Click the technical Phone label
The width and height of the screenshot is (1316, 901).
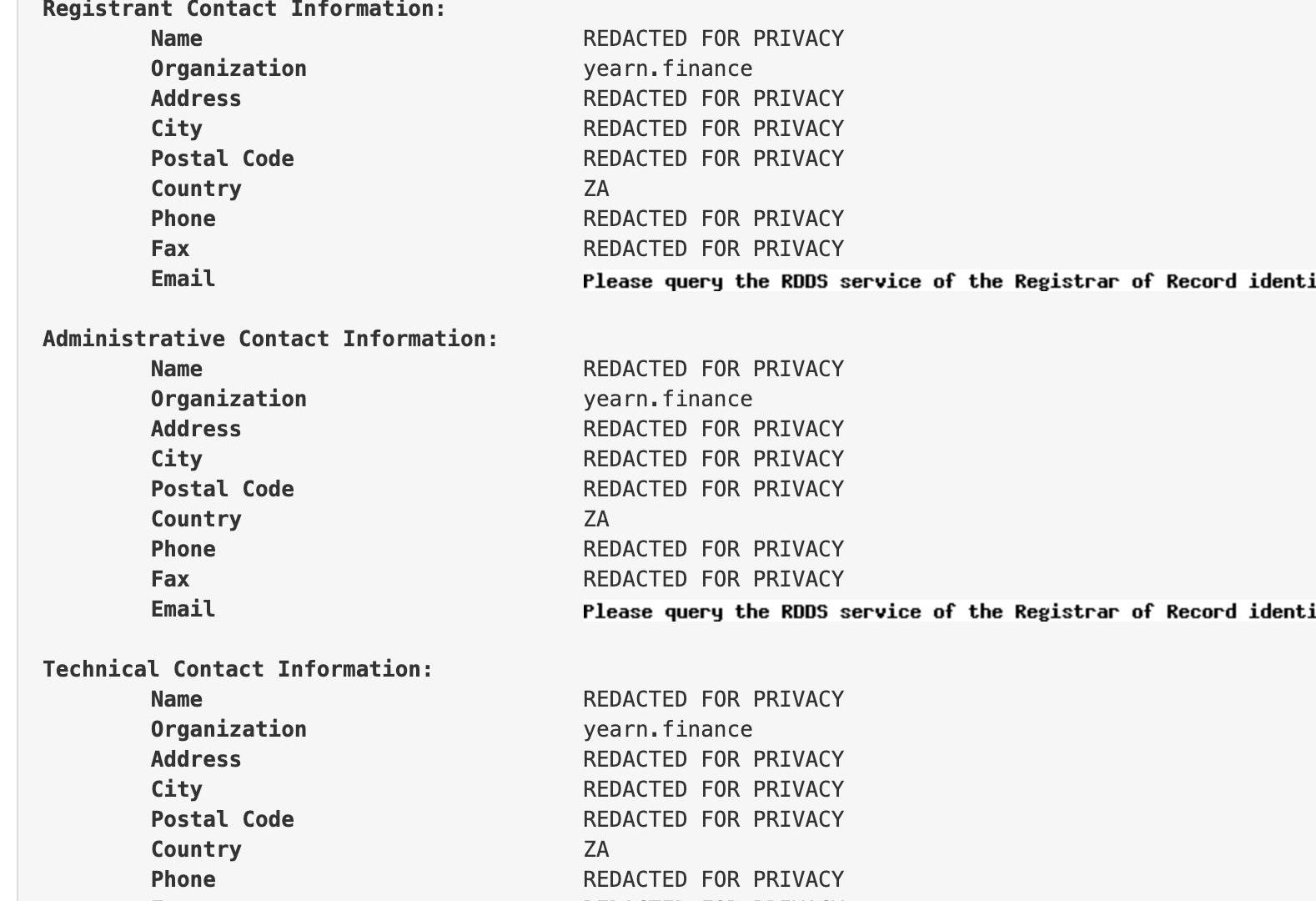coord(183,879)
